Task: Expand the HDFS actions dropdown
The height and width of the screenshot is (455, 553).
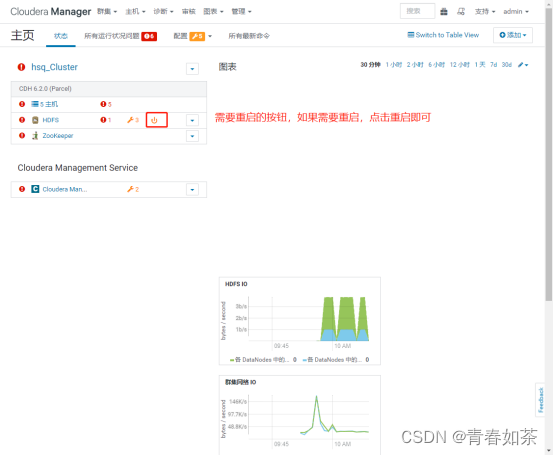Action: (192, 120)
